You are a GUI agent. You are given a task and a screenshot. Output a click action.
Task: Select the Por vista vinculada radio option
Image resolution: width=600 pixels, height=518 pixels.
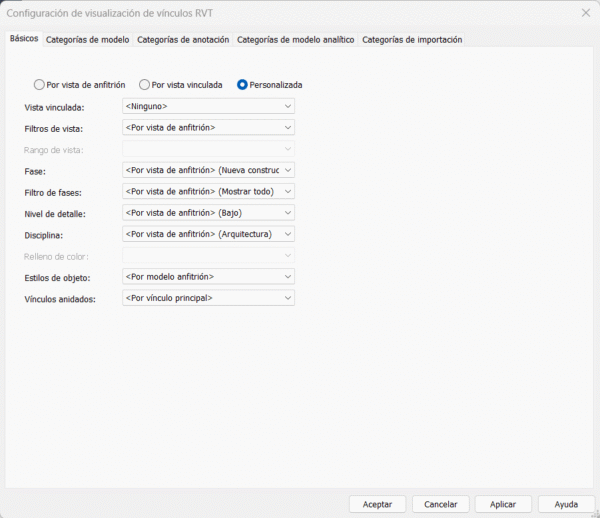pyautogui.click(x=145, y=85)
